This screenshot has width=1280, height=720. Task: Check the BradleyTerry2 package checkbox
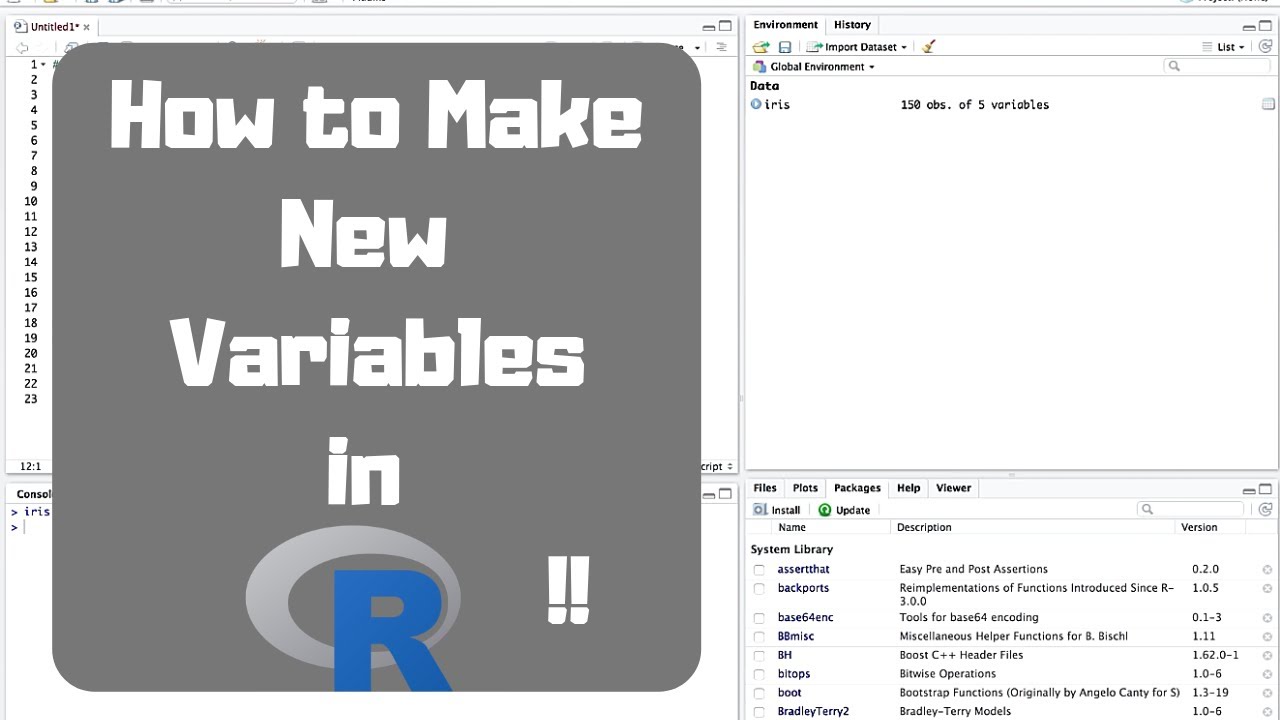760,712
